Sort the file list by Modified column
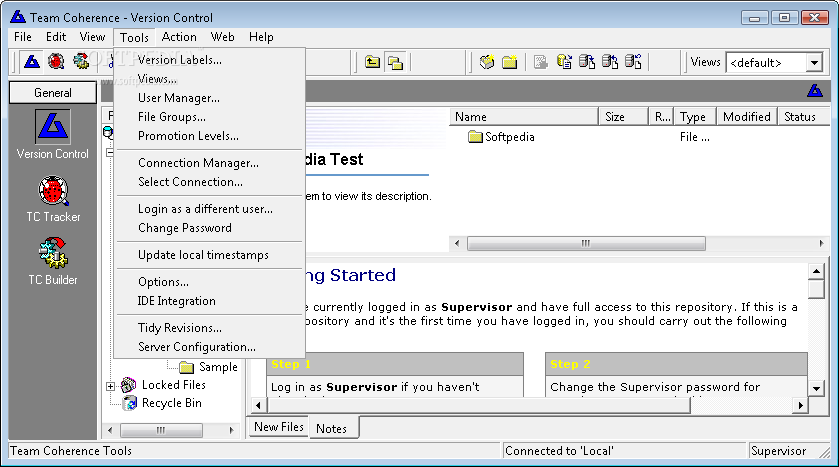The height and width of the screenshot is (467, 839). [747, 117]
